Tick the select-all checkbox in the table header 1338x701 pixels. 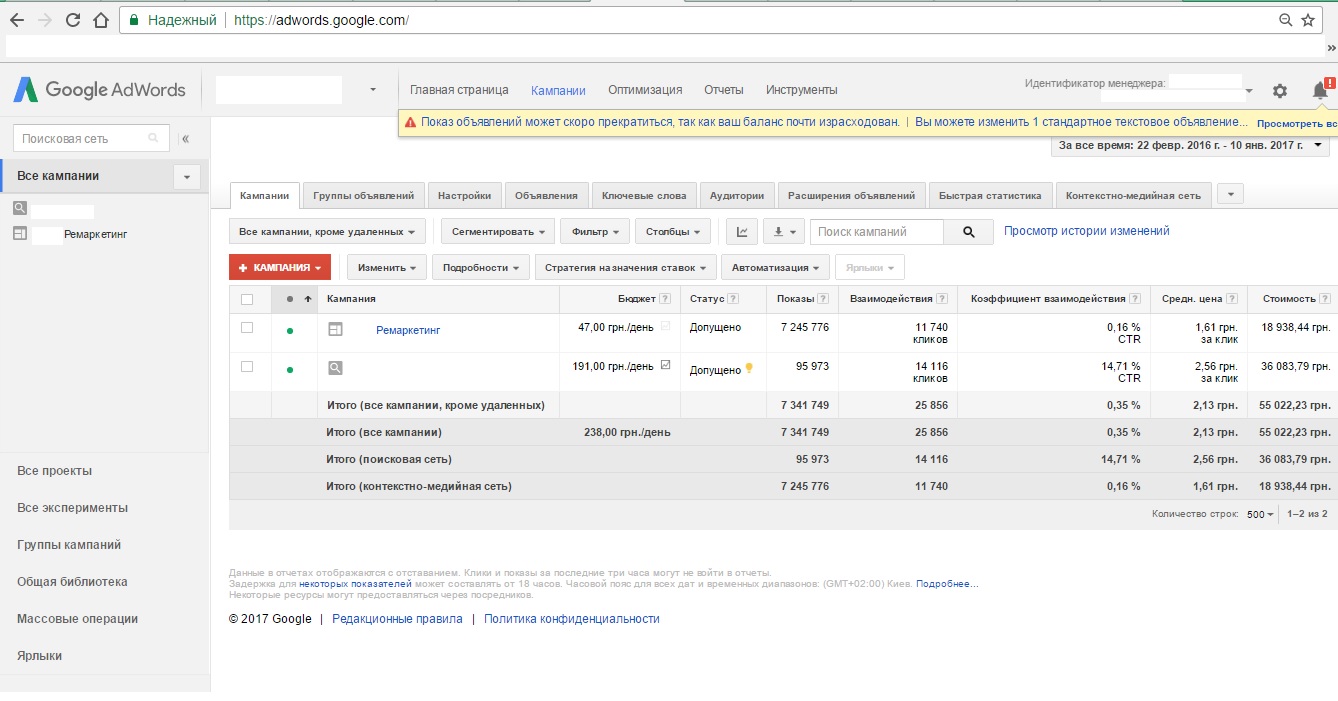click(247, 299)
